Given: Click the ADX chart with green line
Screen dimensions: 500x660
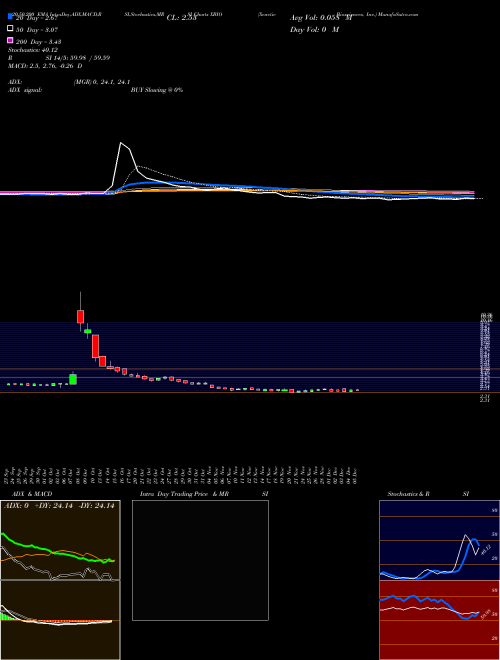Looking at the screenshot, I should pos(60,540).
